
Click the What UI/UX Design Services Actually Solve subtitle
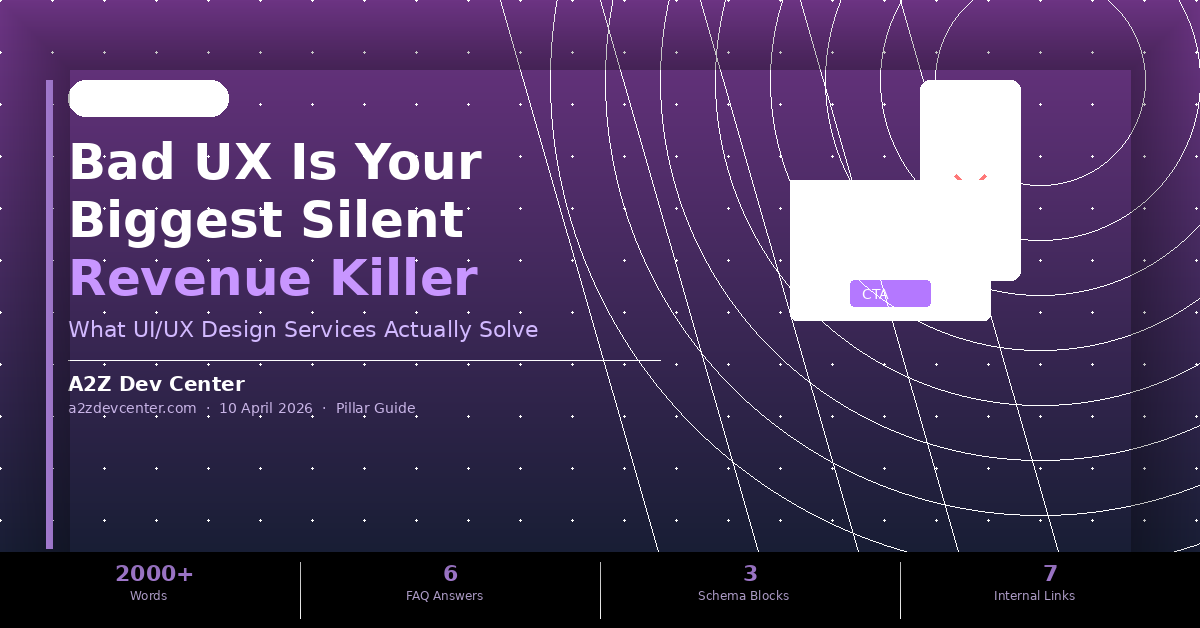click(x=302, y=329)
